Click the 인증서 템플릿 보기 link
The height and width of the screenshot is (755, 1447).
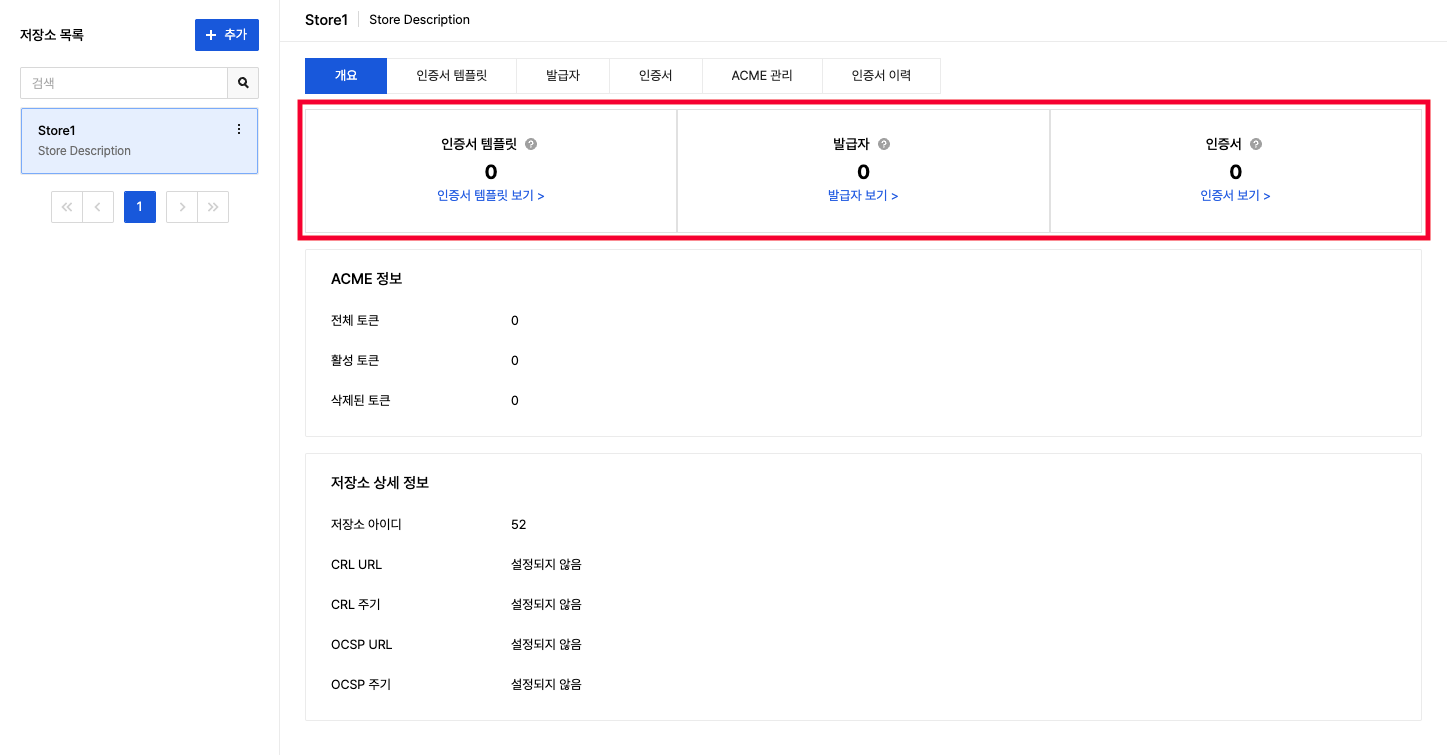490,196
